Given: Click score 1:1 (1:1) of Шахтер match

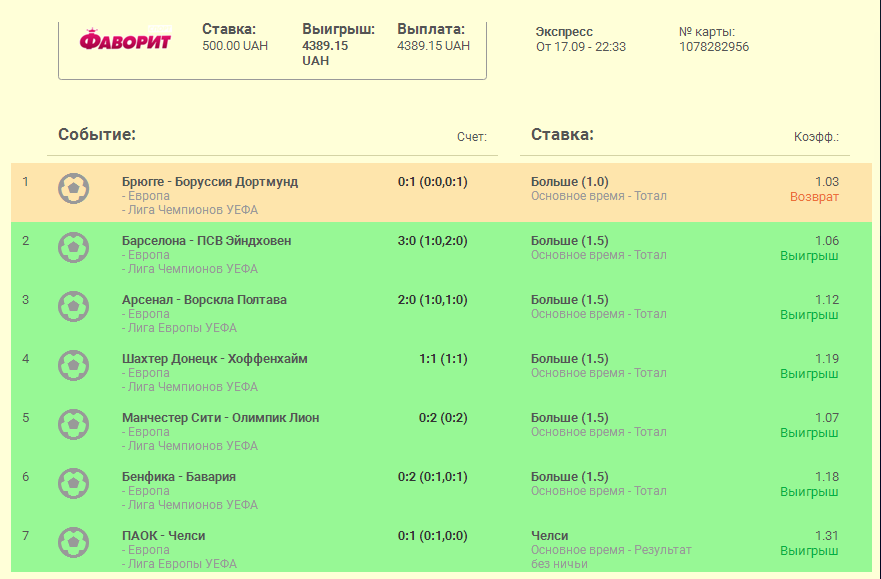Looking at the screenshot, I should click(443, 359).
